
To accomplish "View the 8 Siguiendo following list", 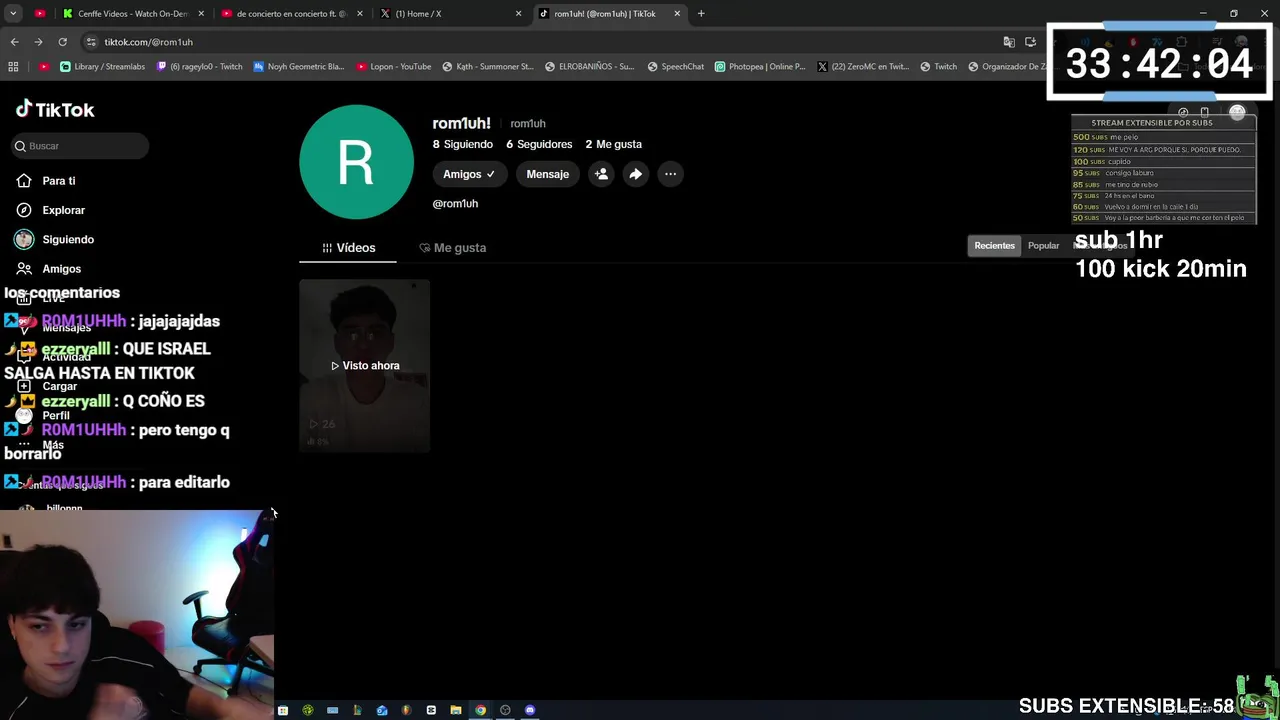I will click(462, 144).
